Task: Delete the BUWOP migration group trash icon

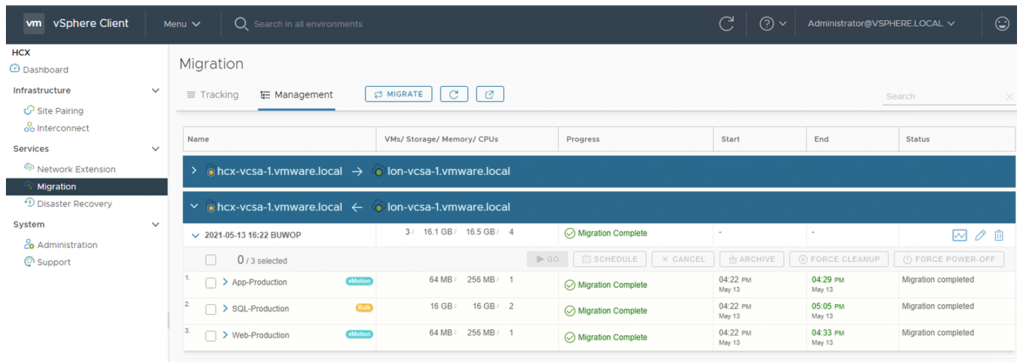Action: point(999,235)
